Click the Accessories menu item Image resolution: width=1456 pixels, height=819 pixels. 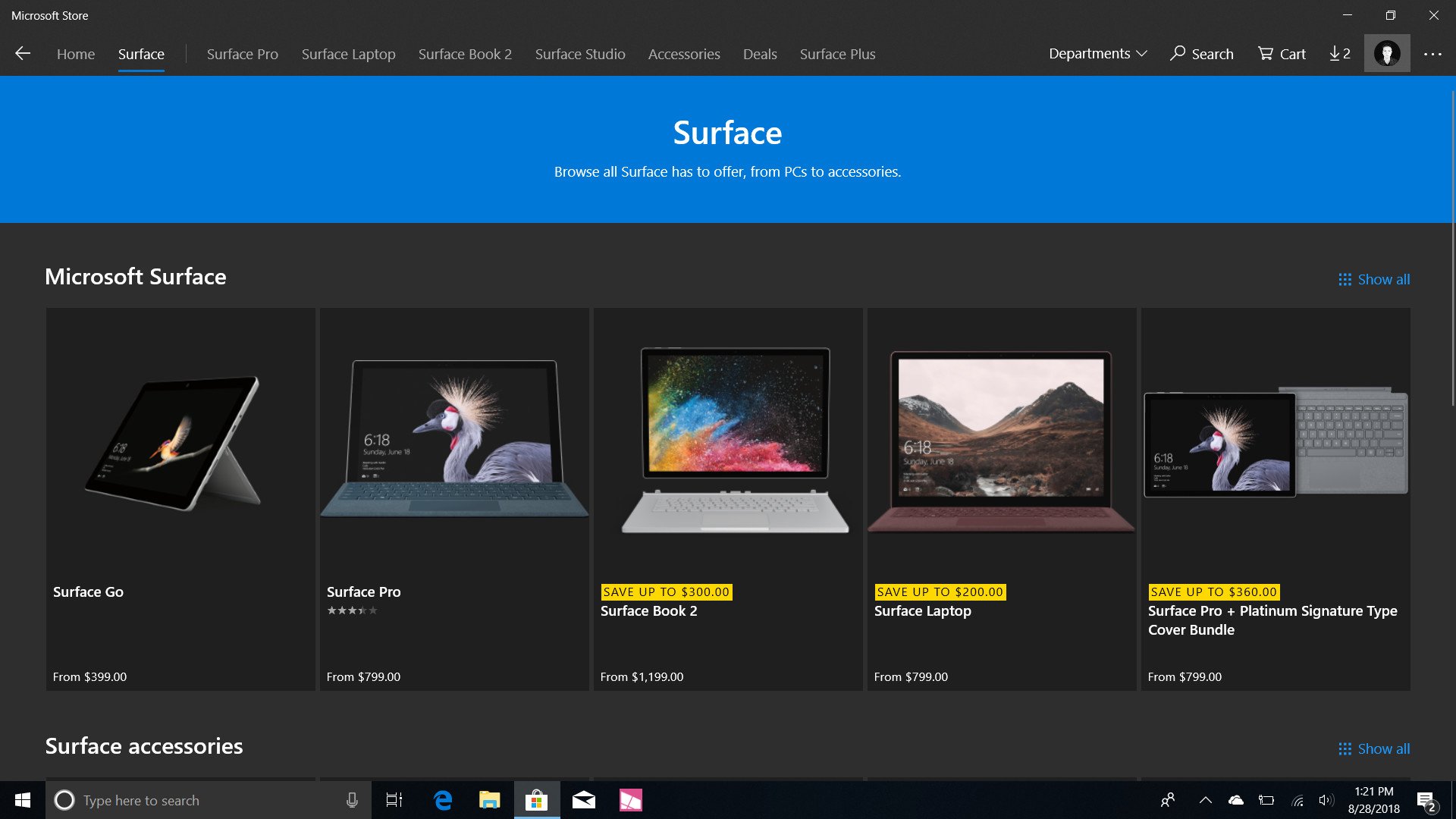coord(684,54)
